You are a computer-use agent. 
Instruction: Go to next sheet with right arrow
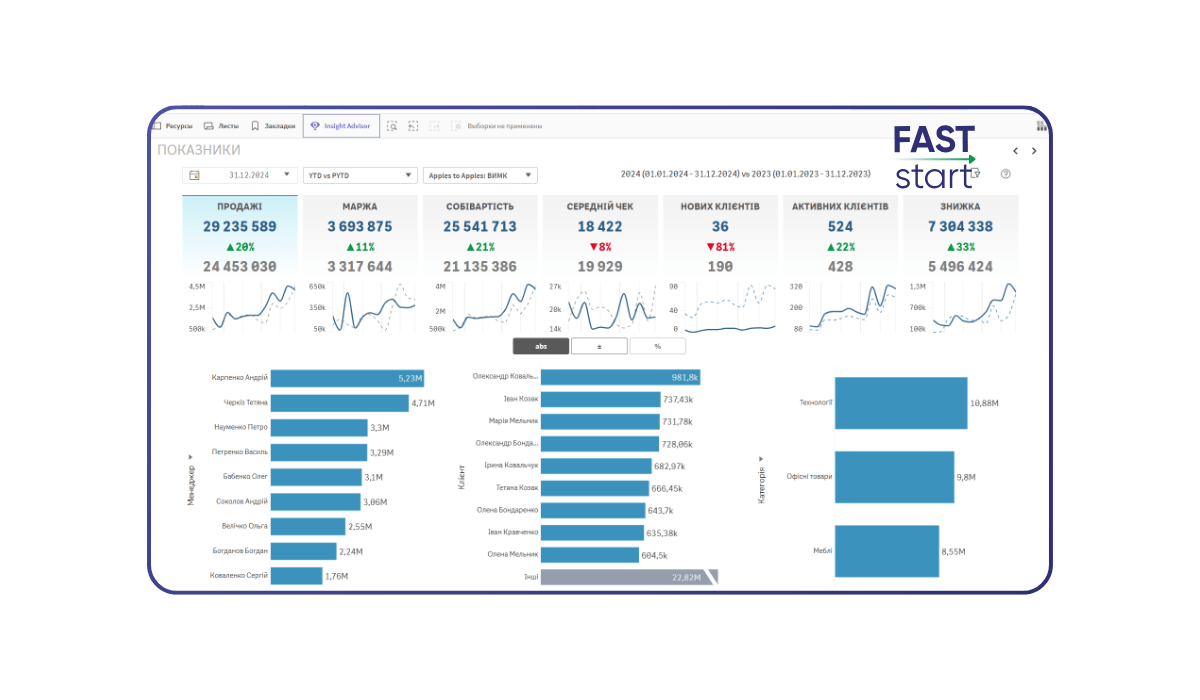tap(1034, 150)
